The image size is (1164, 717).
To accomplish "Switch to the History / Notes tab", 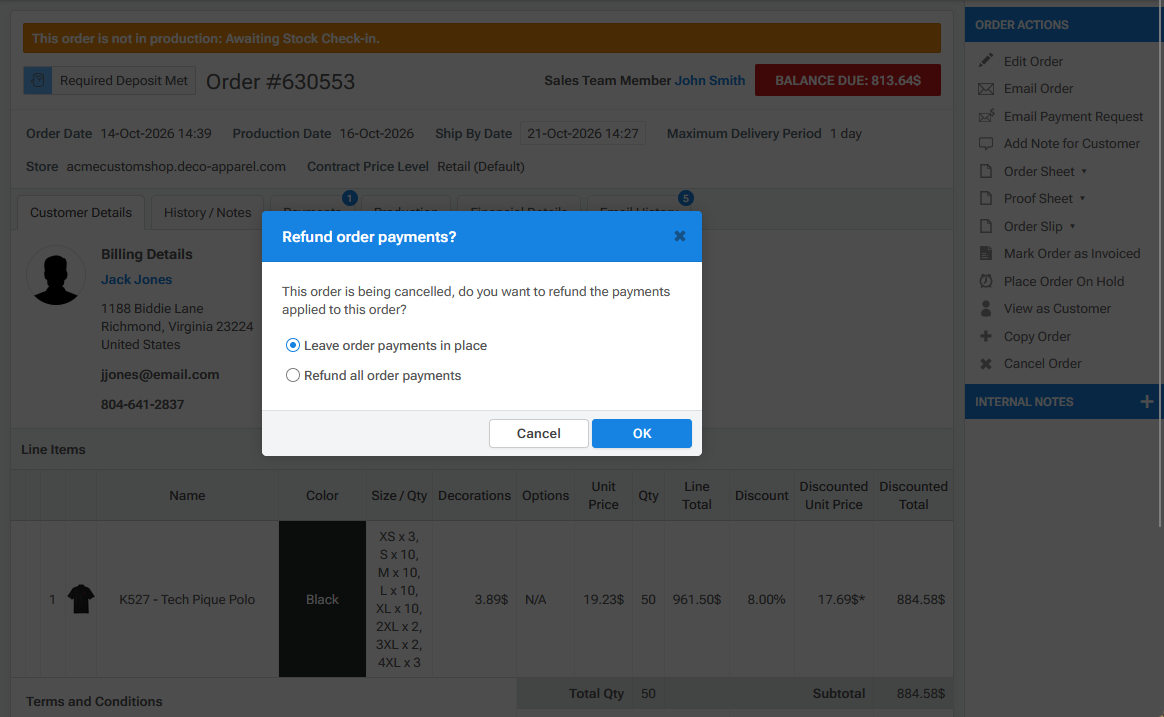I will 207,212.
